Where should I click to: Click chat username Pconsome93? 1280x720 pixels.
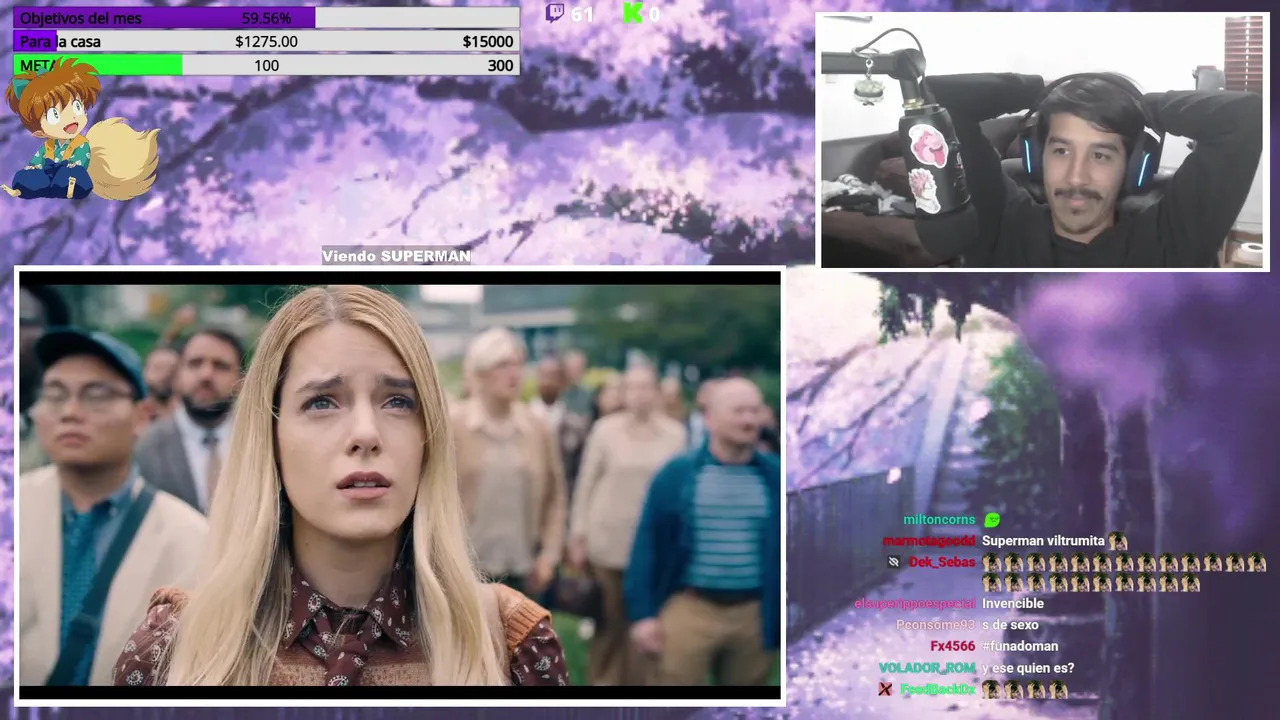coord(935,625)
